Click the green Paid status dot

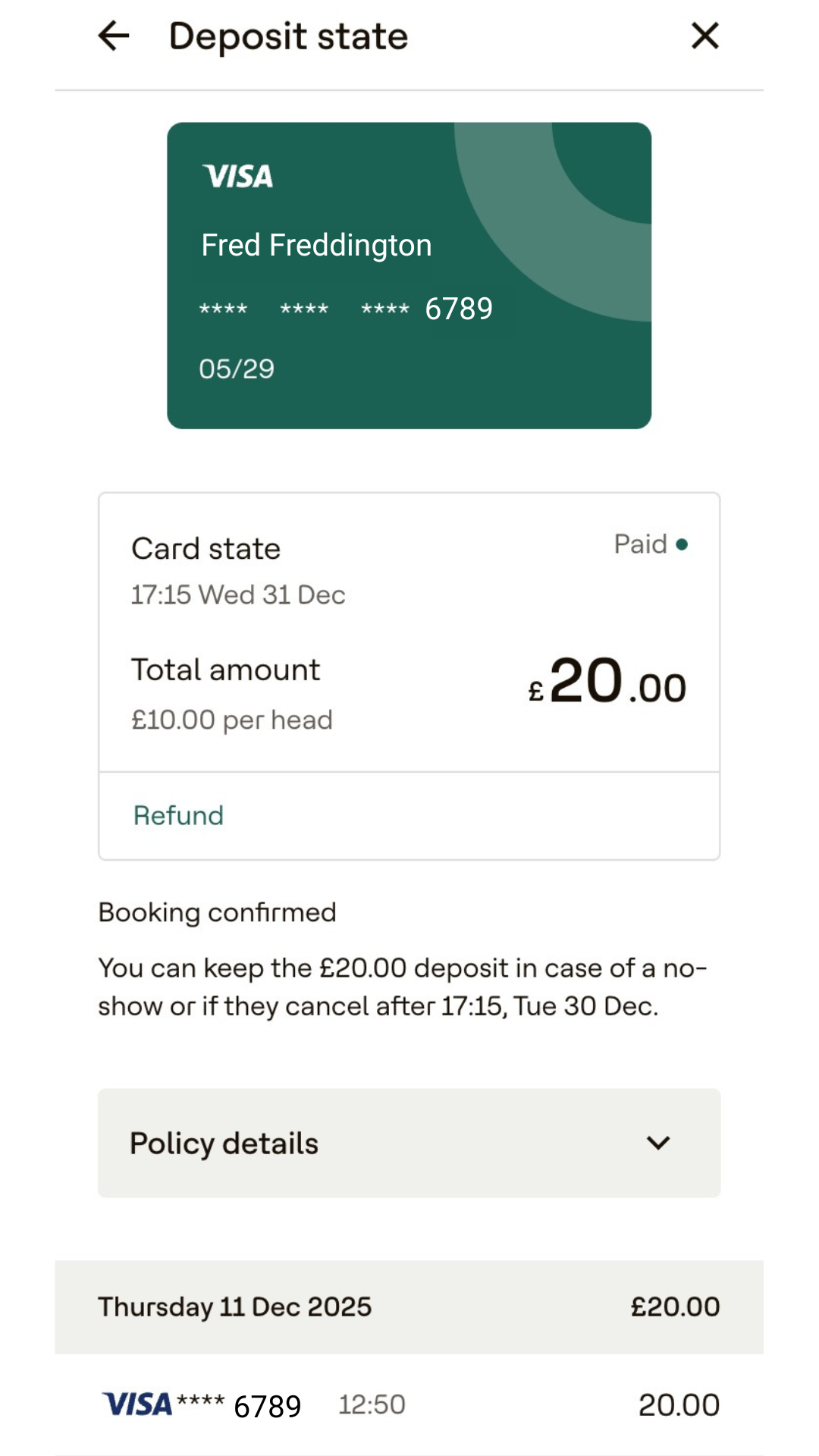(x=682, y=544)
